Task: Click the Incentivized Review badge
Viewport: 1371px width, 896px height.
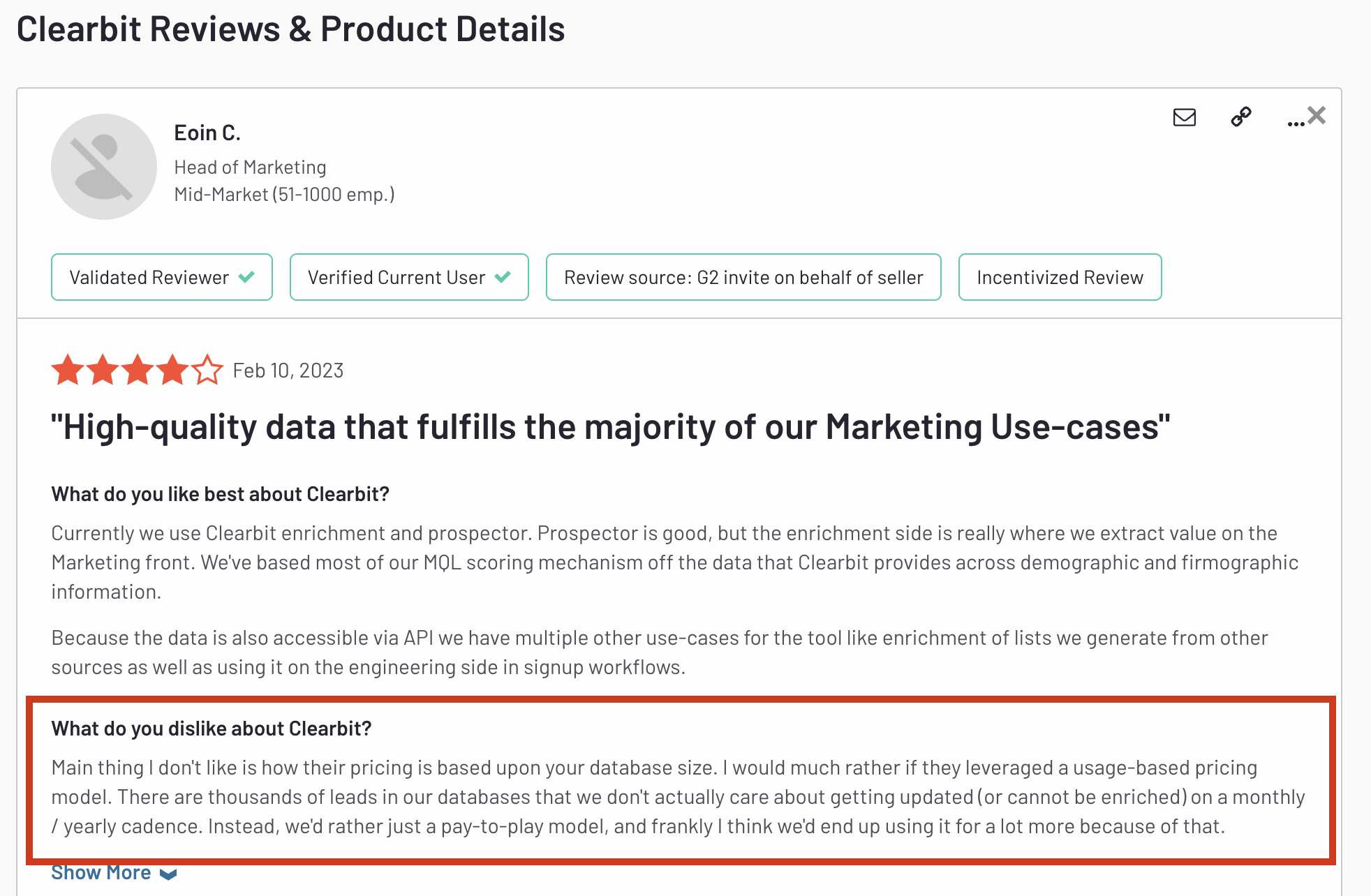Action: pyautogui.click(x=1060, y=277)
